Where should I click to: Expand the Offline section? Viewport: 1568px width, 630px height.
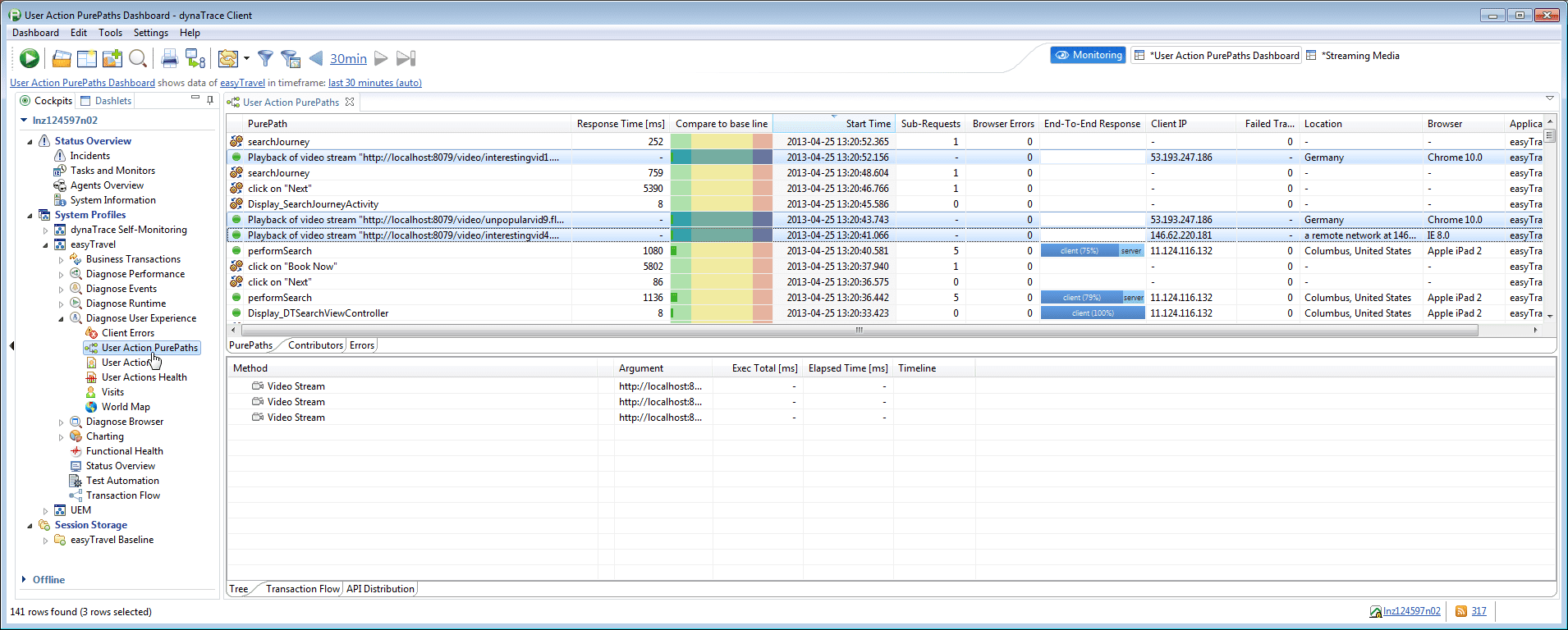[24, 579]
